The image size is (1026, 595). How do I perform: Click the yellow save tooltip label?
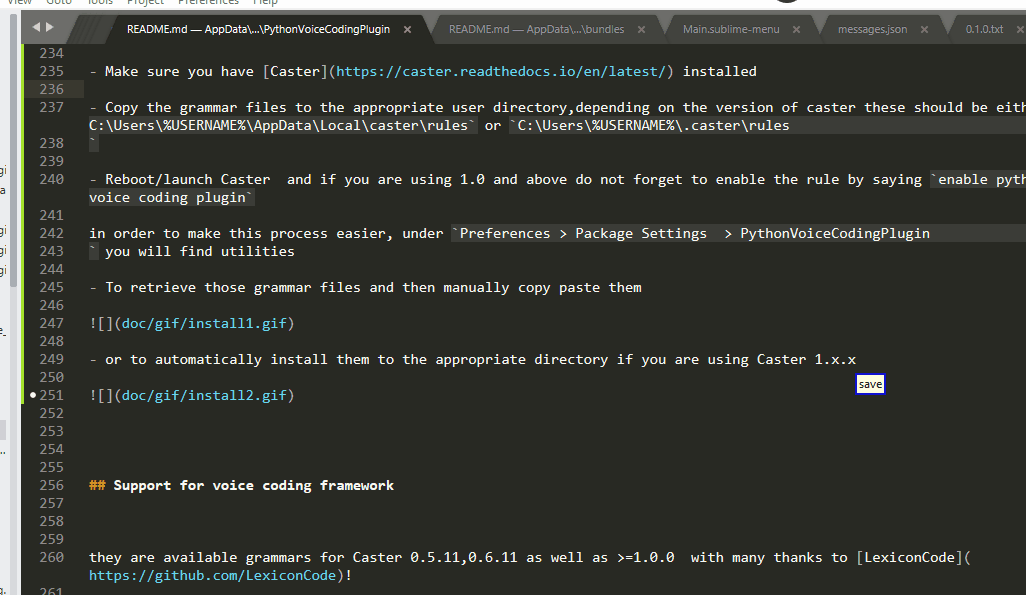click(x=870, y=384)
